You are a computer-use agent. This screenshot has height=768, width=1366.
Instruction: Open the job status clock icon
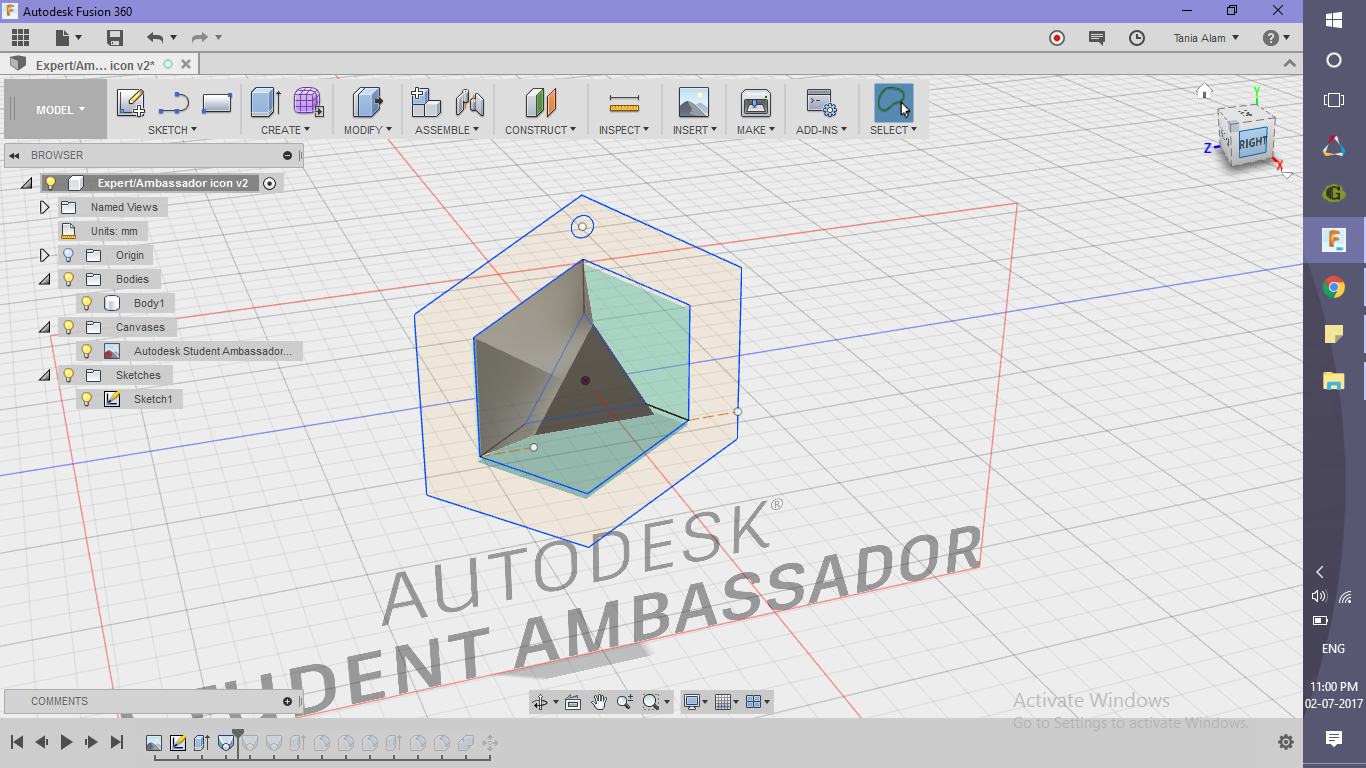[1137, 38]
